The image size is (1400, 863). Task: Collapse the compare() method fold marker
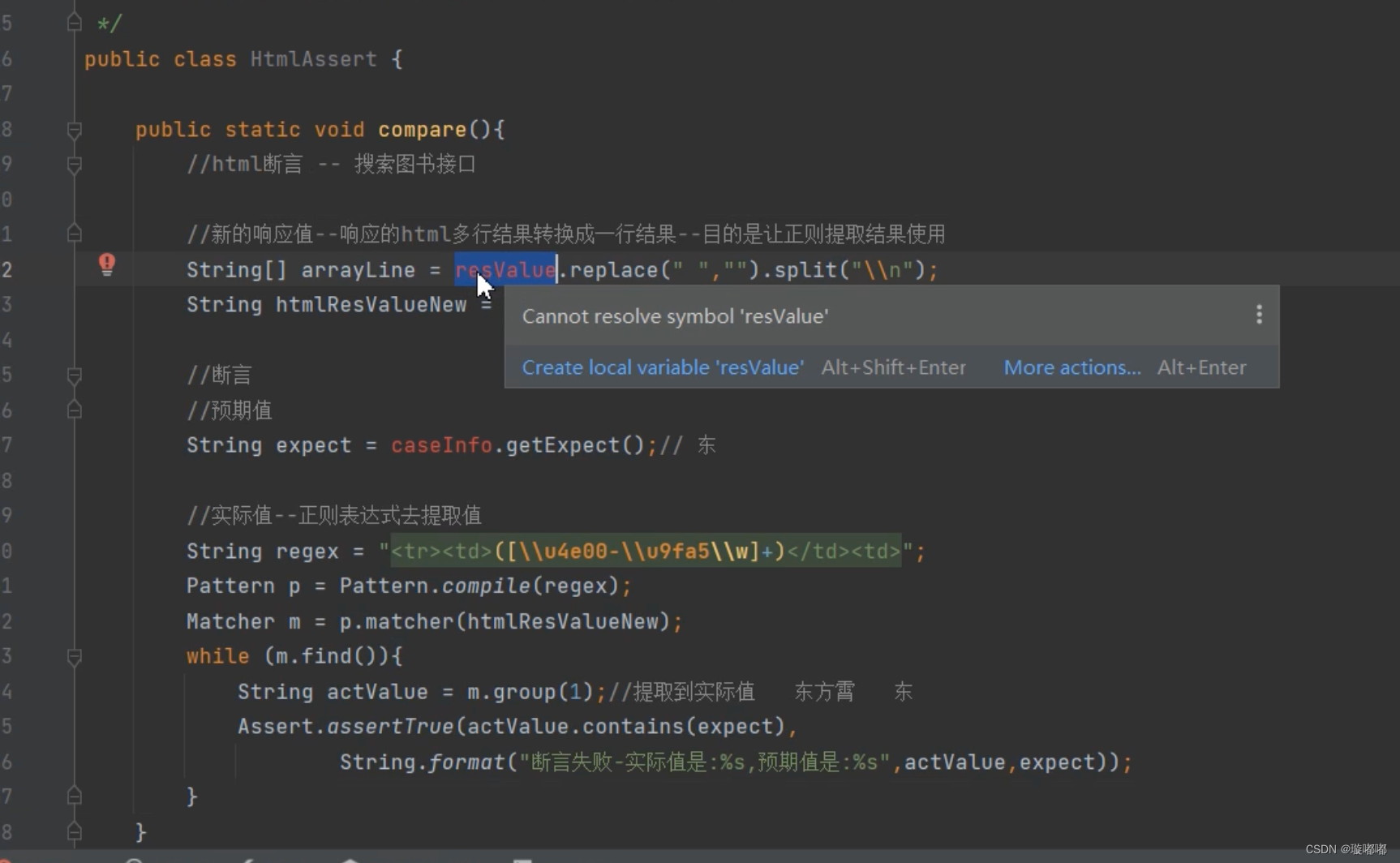(74, 130)
